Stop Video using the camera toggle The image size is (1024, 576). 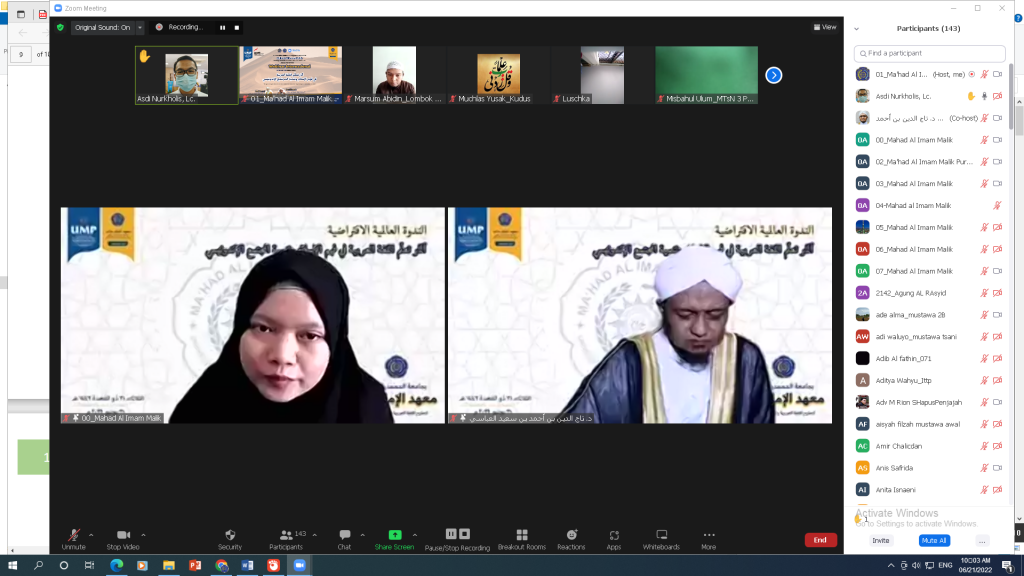coord(123,535)
